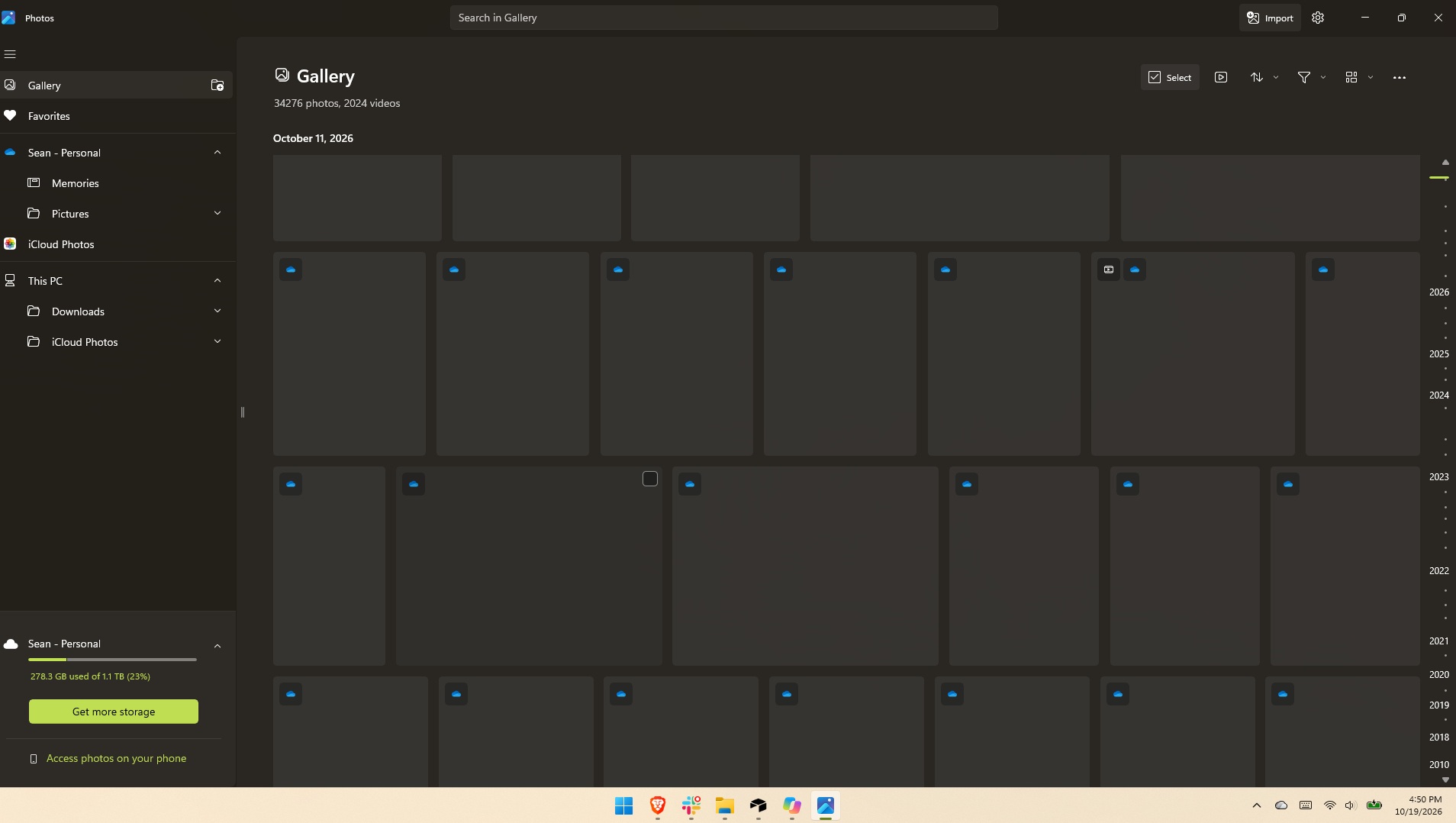Open the filter dropdown arrow
Screen dimensions: 1456x823
pos(1323,77)
